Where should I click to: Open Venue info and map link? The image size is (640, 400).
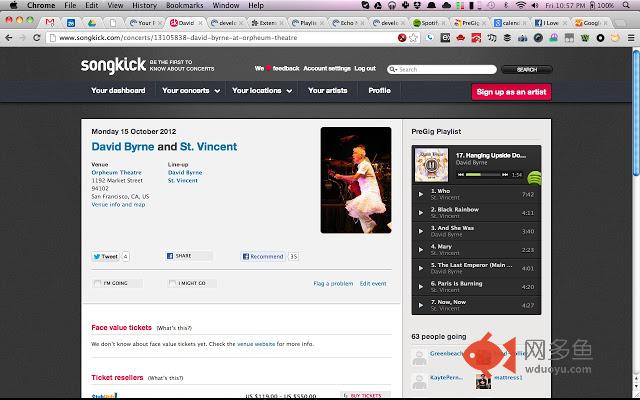[x=118, y=204]
